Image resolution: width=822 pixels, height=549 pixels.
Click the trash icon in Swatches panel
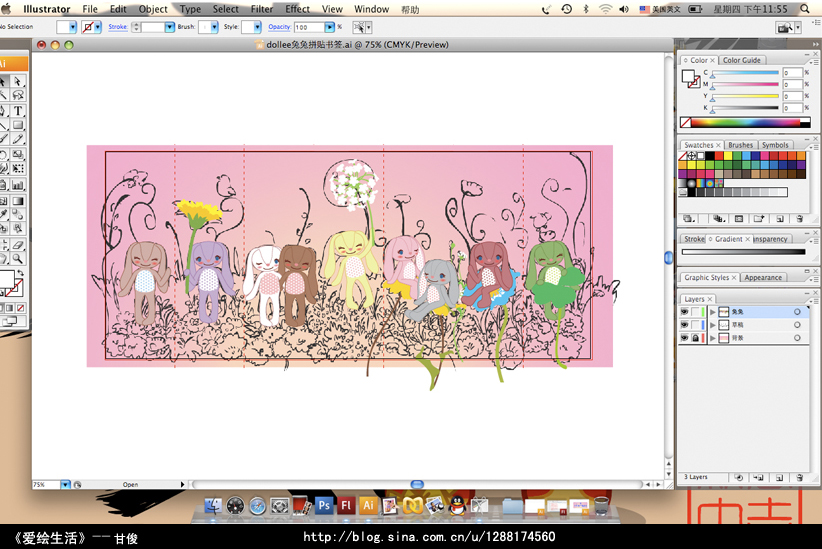pyautogui.click(x=799, y=219)
